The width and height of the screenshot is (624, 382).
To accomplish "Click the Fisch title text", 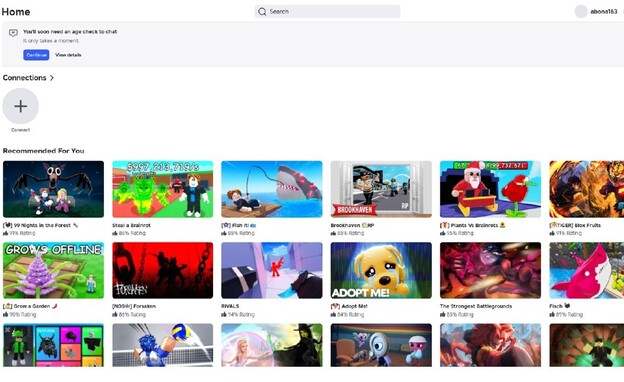I will (560, 306).
